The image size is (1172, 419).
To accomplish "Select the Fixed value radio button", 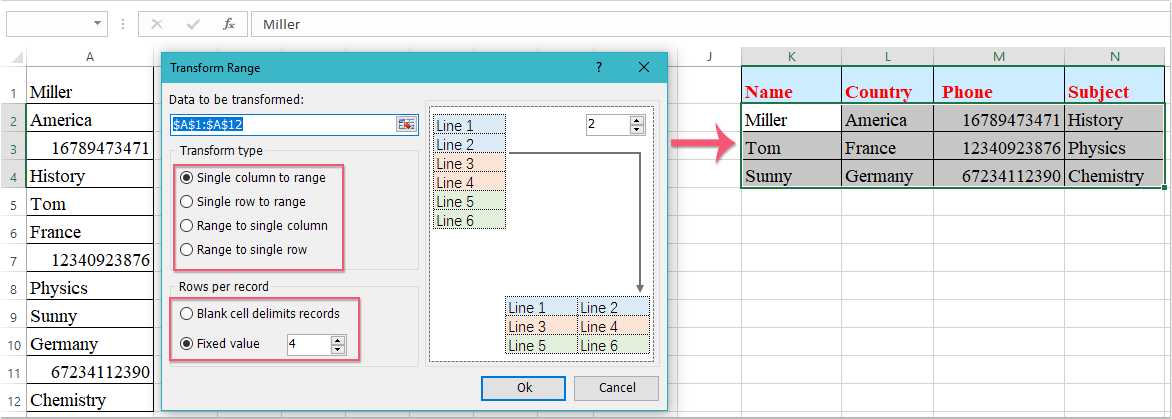I will coord(187,343).
